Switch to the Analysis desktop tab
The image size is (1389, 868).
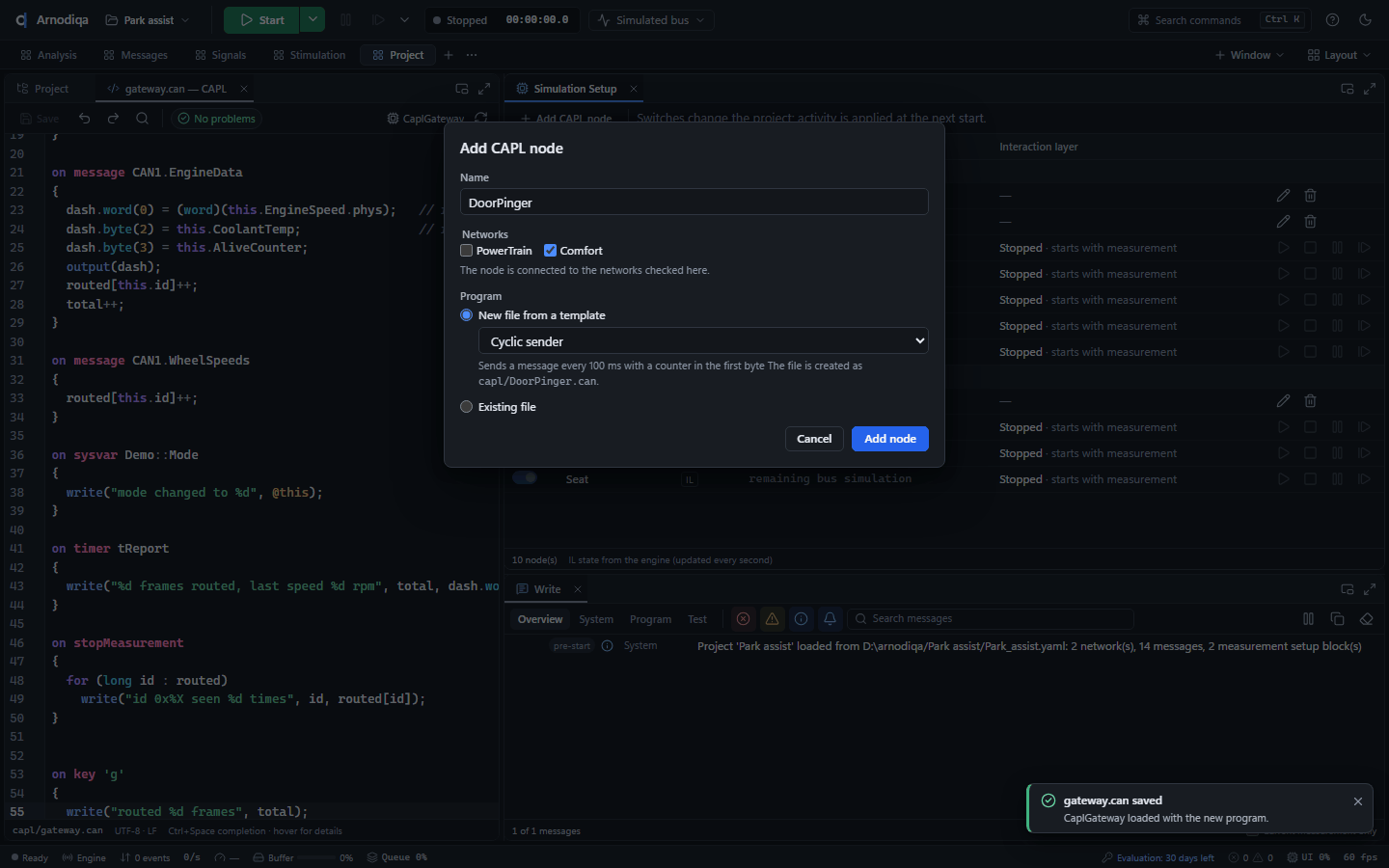[48, 55]
